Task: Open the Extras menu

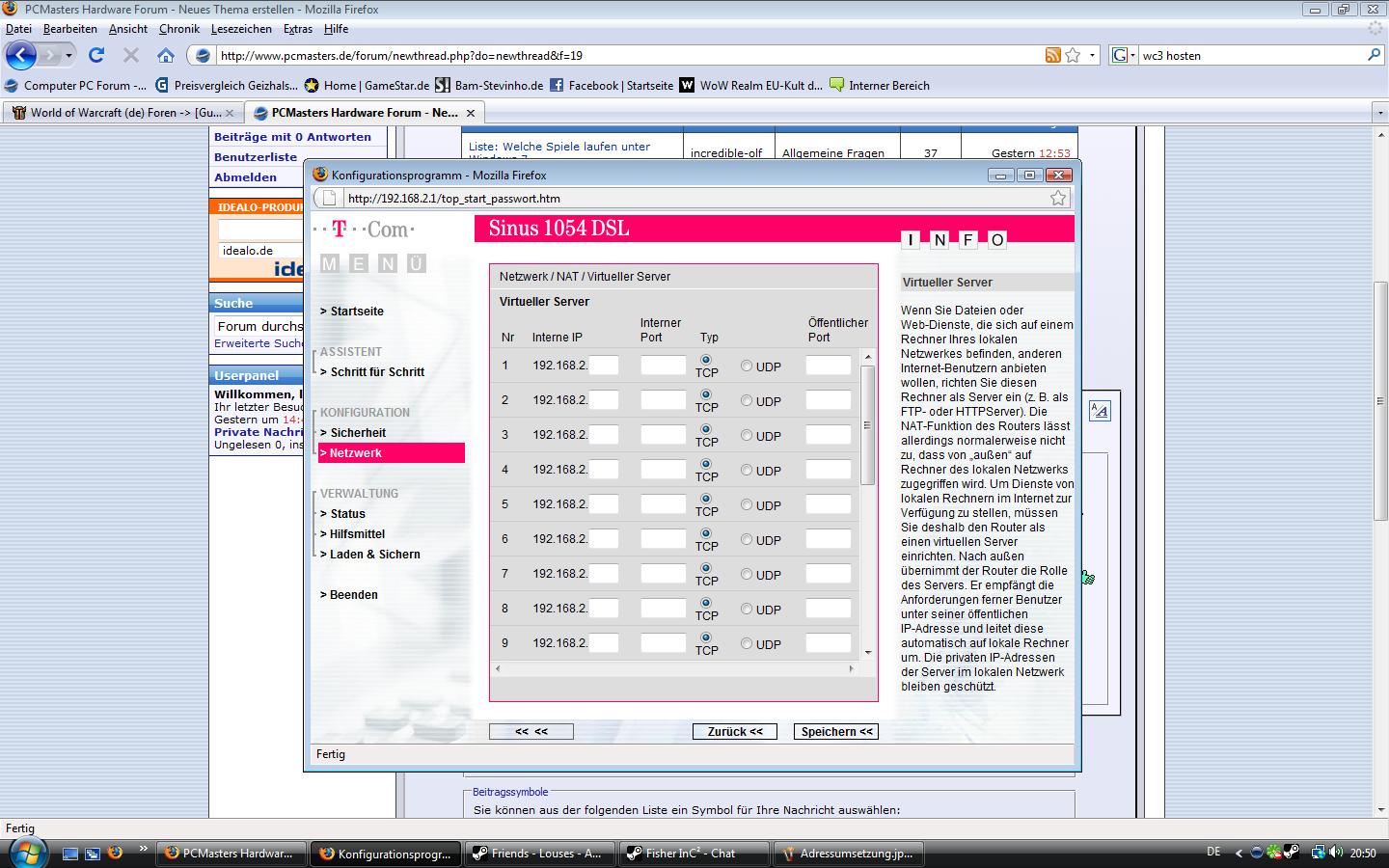Action: [x=298, y=29]
